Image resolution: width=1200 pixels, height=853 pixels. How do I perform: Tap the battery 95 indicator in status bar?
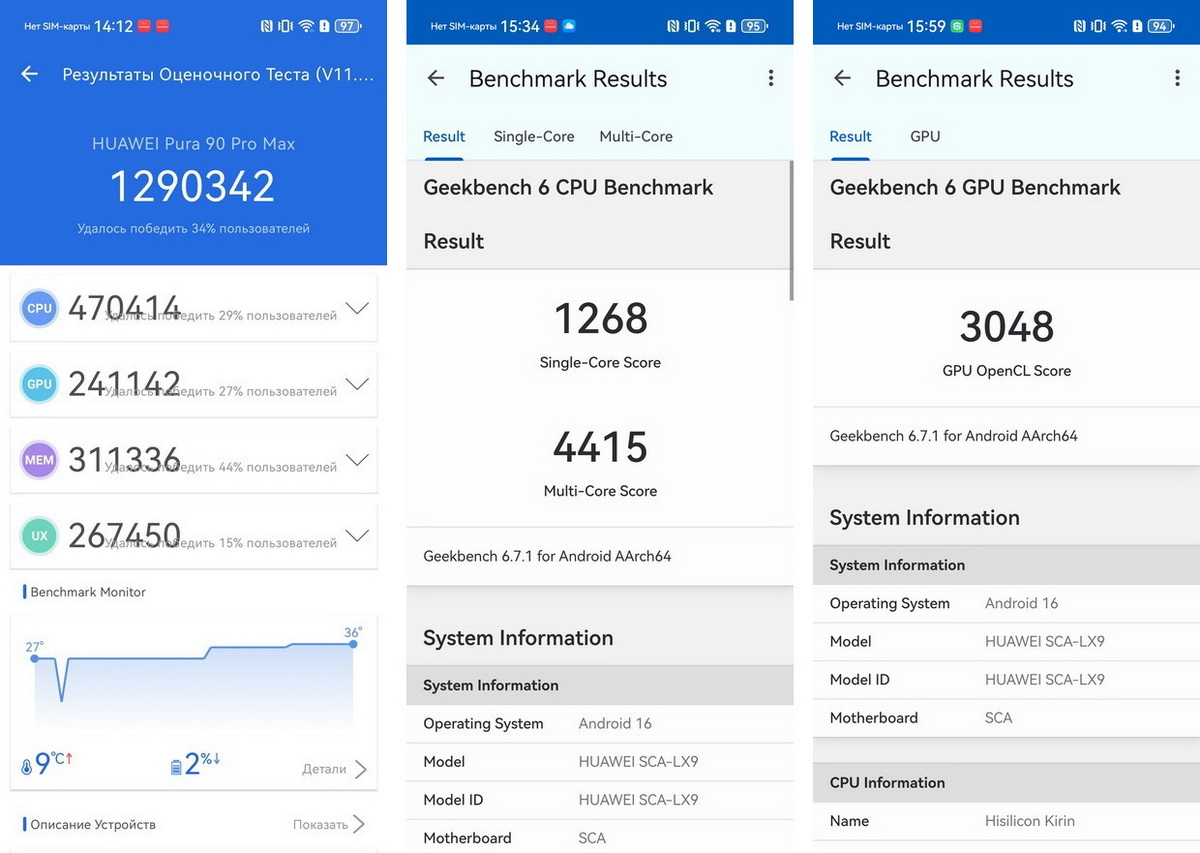click(754, 26)
